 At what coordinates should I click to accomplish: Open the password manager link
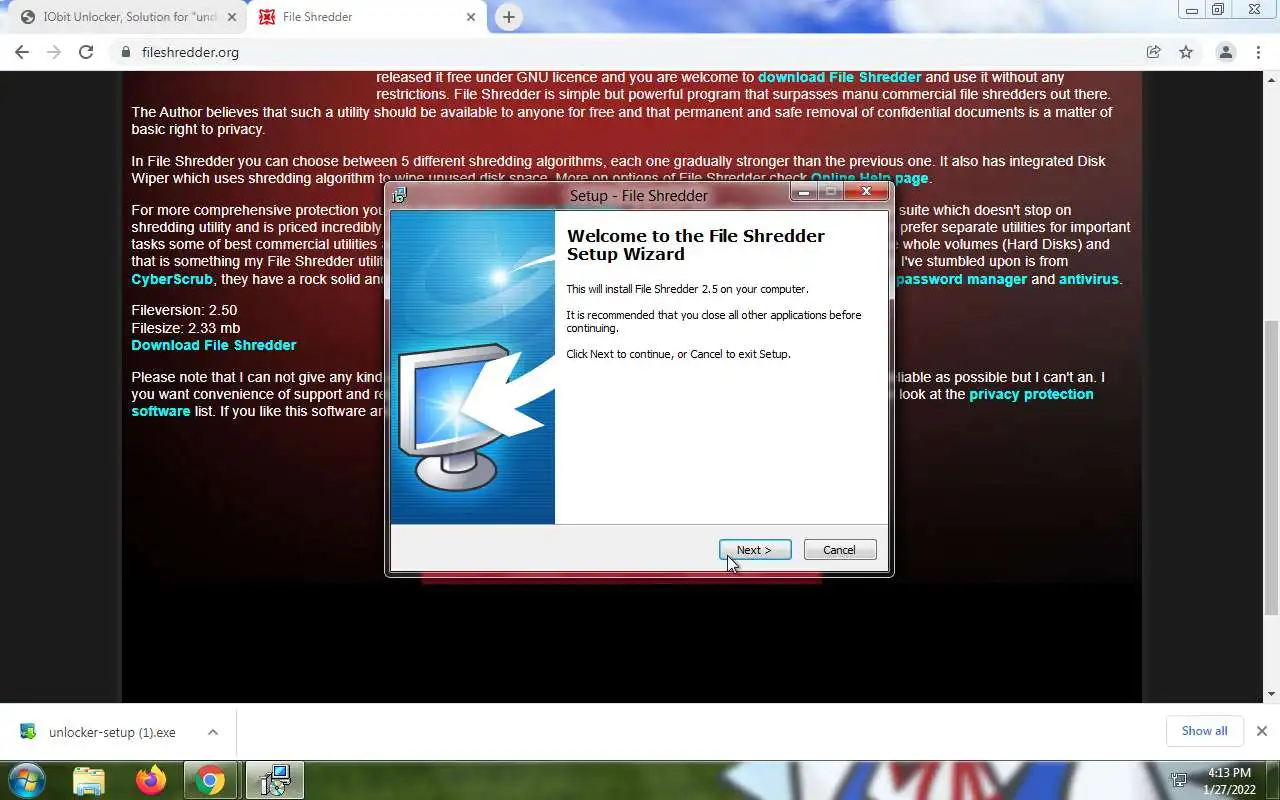[x=961, y=279]
